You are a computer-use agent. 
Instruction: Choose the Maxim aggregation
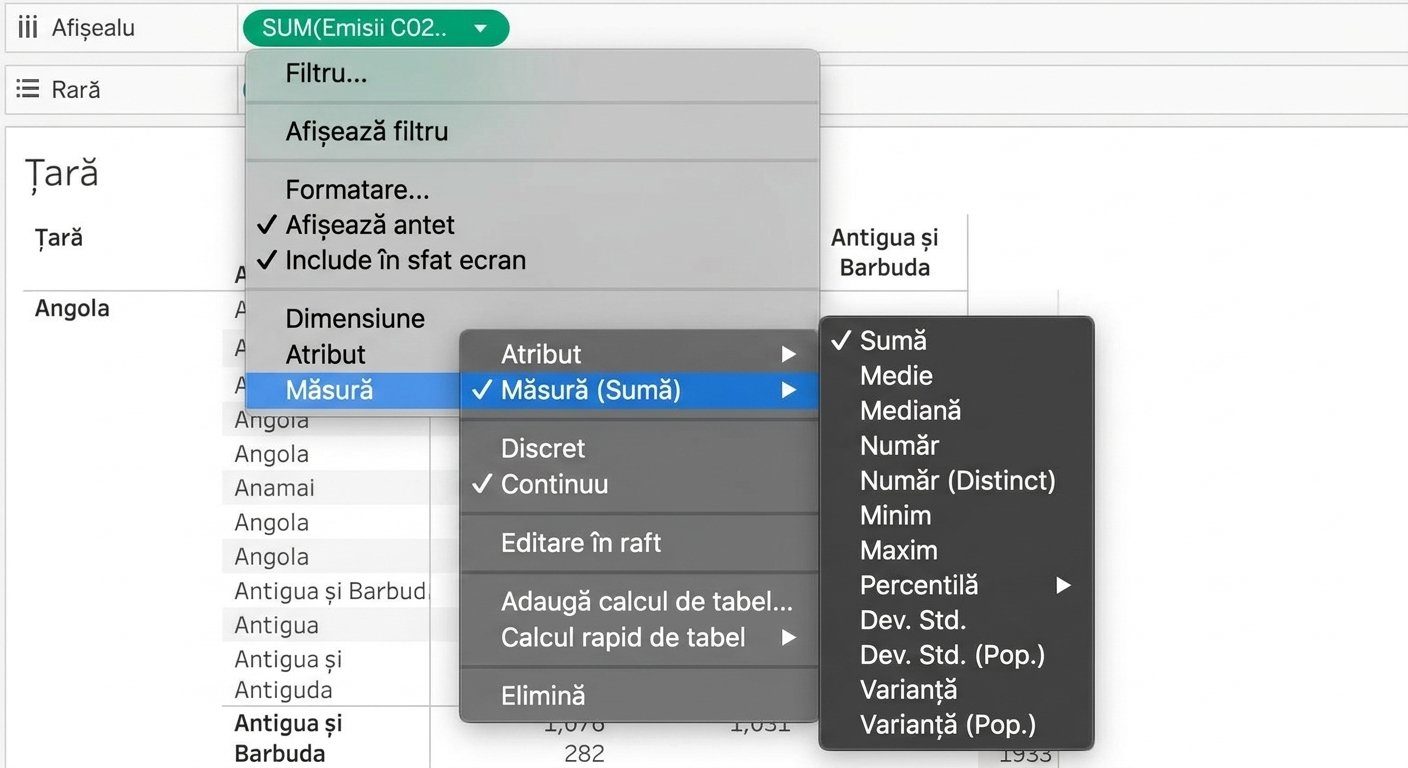coord(956,551)
